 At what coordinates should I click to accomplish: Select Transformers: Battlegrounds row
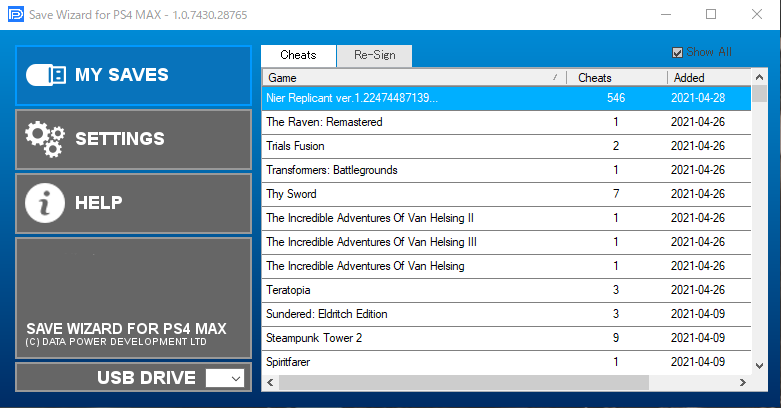(507, 170)
